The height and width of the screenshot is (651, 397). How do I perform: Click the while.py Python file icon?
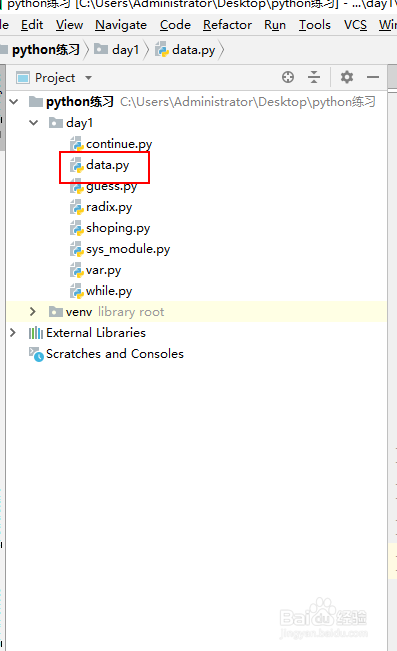(x=77, y=291)
